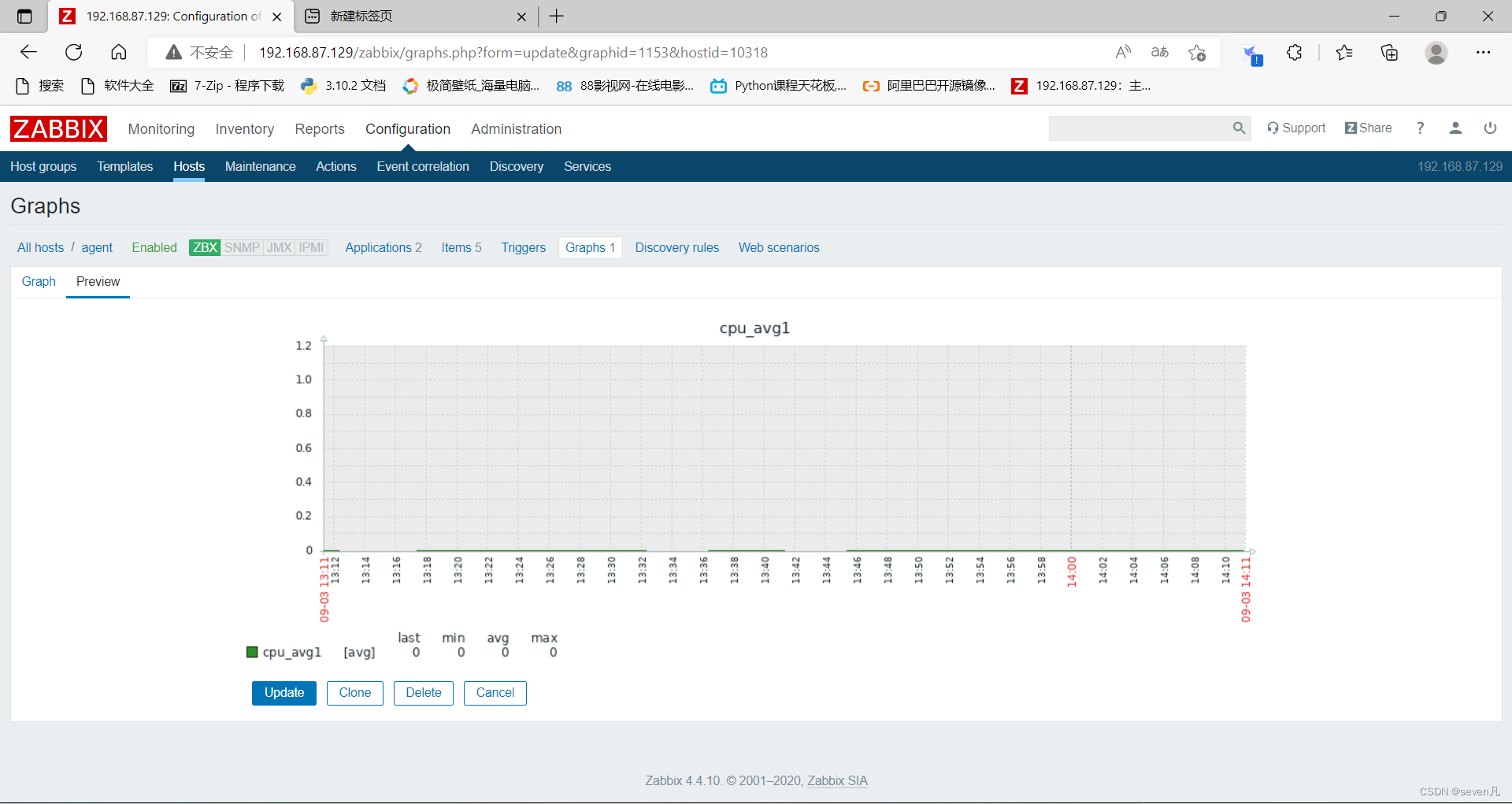Click the ZBX availability badge
This screenshot has width=1512, height=804.
[205, 248]
